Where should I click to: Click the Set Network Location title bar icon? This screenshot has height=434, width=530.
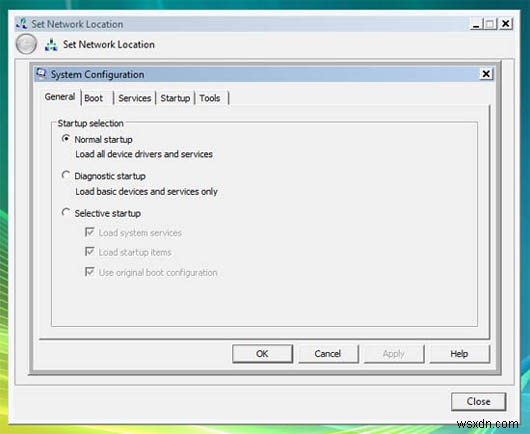click(22, 23)
